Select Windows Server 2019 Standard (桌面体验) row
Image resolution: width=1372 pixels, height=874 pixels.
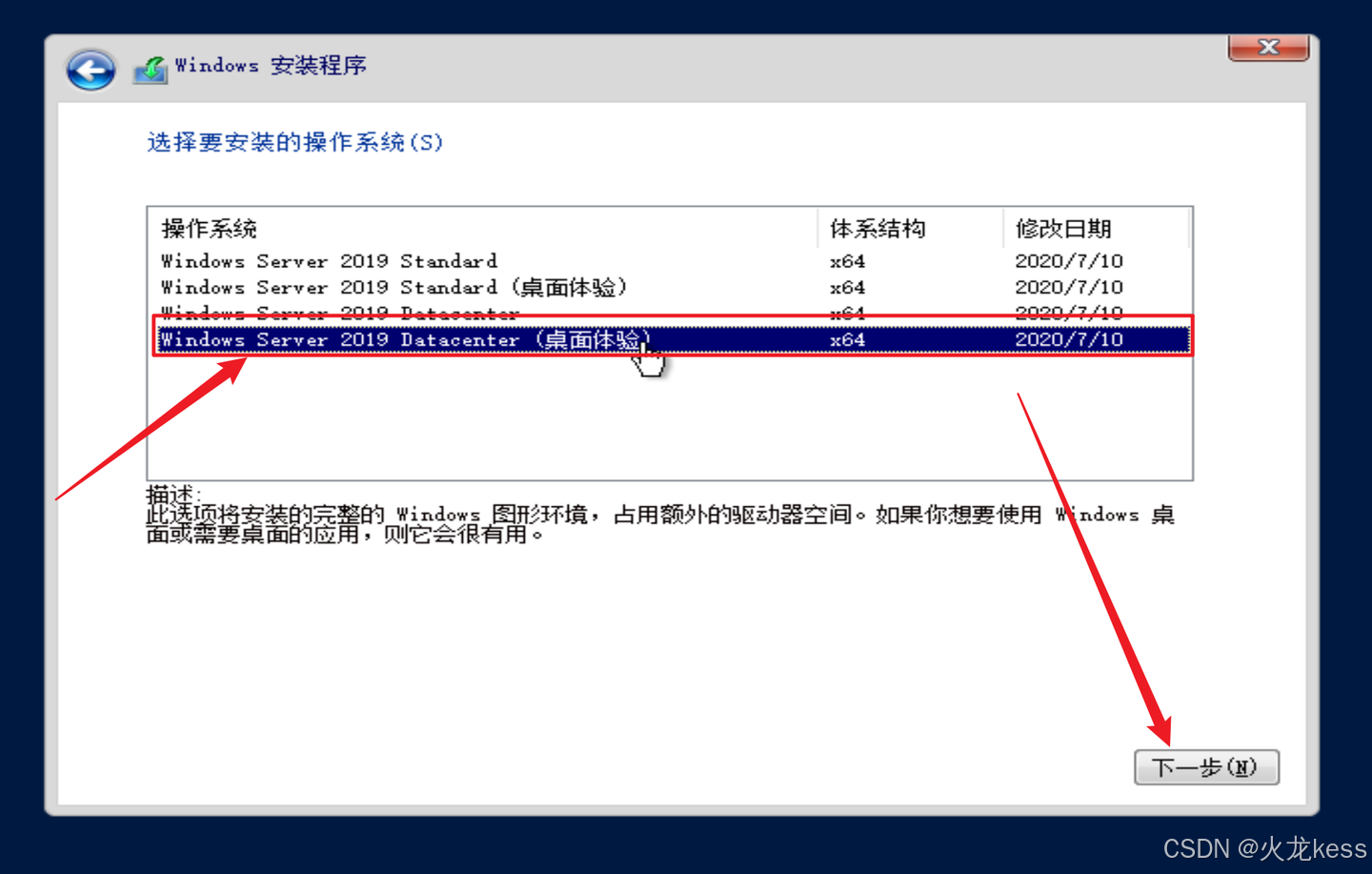669,287
